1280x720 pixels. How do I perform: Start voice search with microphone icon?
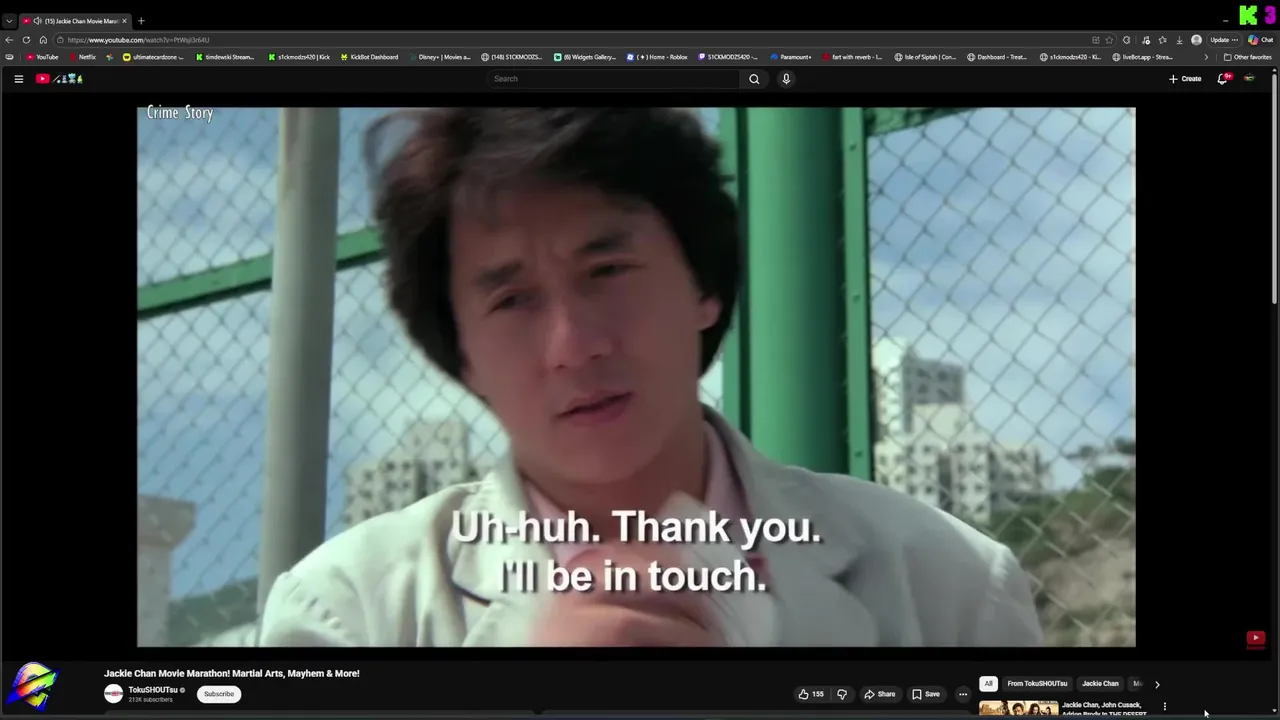786,79
